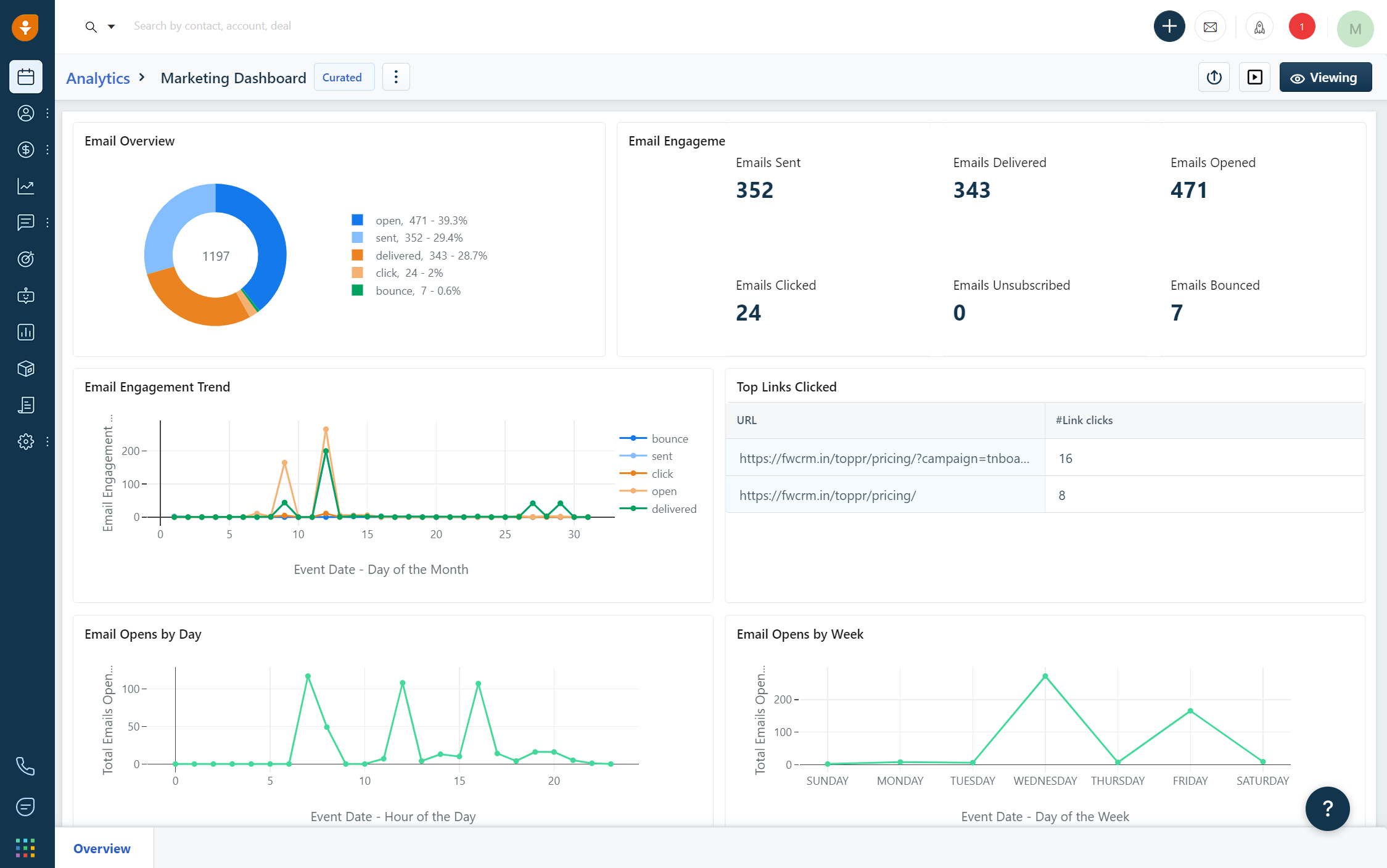
Task: Launch the bot assistant from the sidebar
Action: pyautogui.click(x=25, y=296)
